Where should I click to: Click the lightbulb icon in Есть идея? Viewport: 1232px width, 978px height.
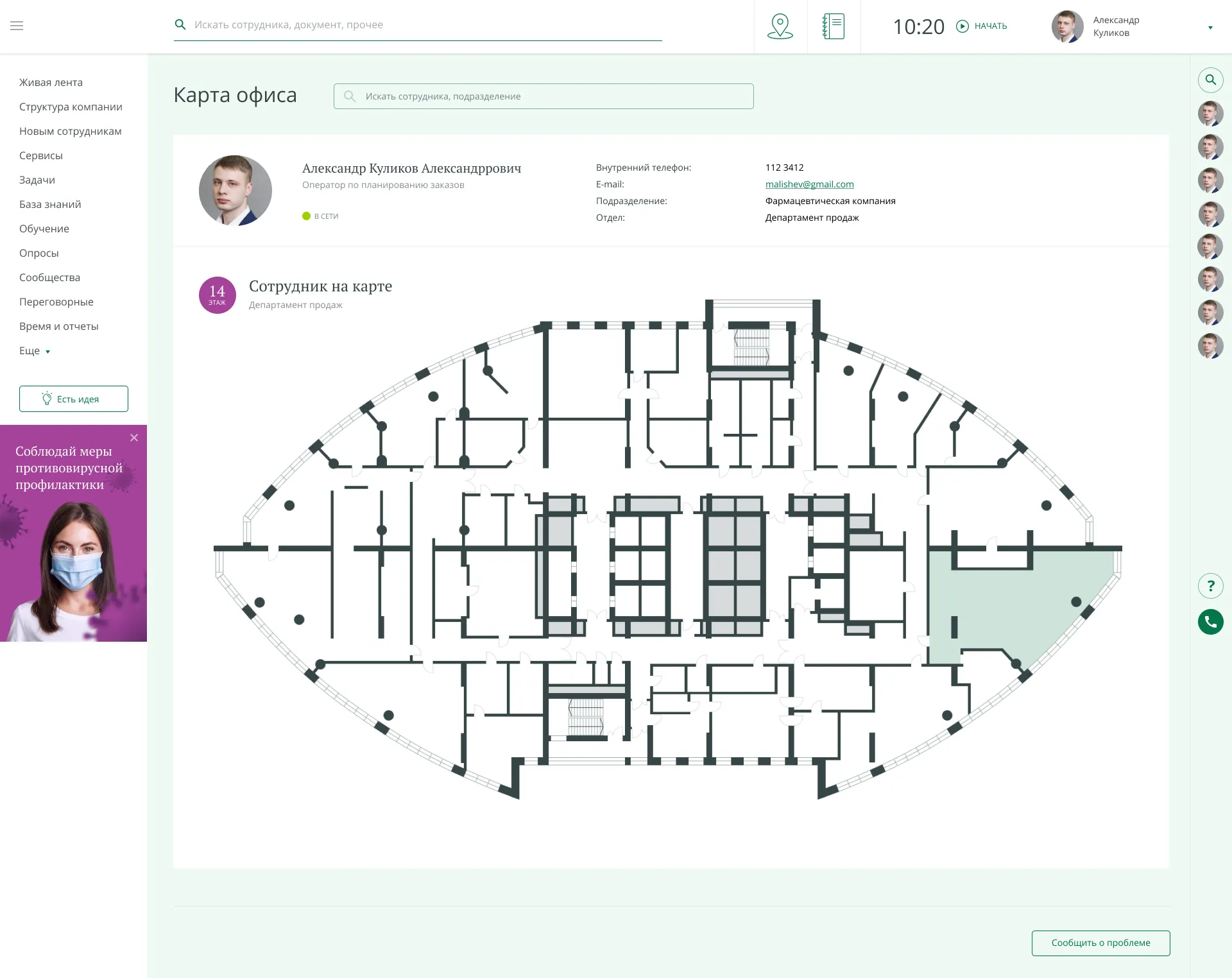click(47, 399)
